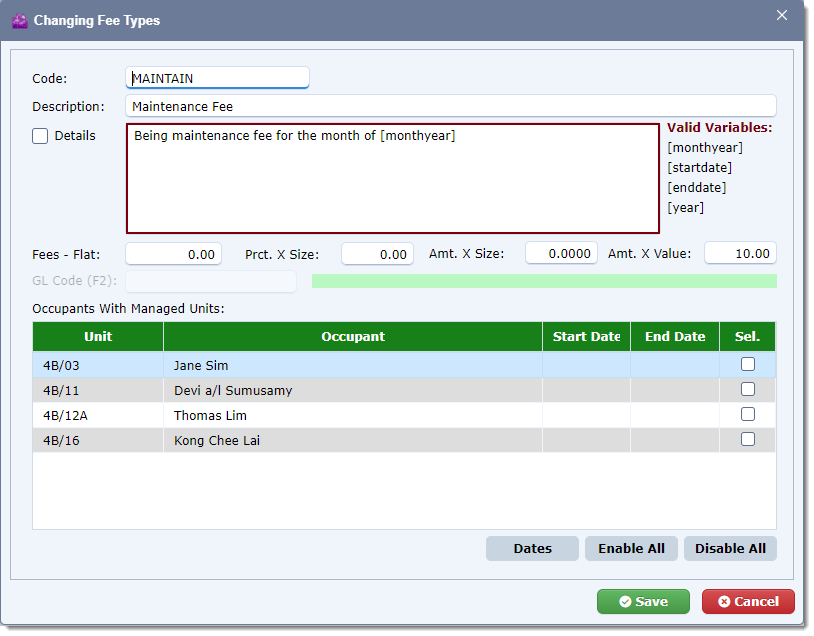
Task: Sort by the Occupant column header
Action: click(353, 337)
